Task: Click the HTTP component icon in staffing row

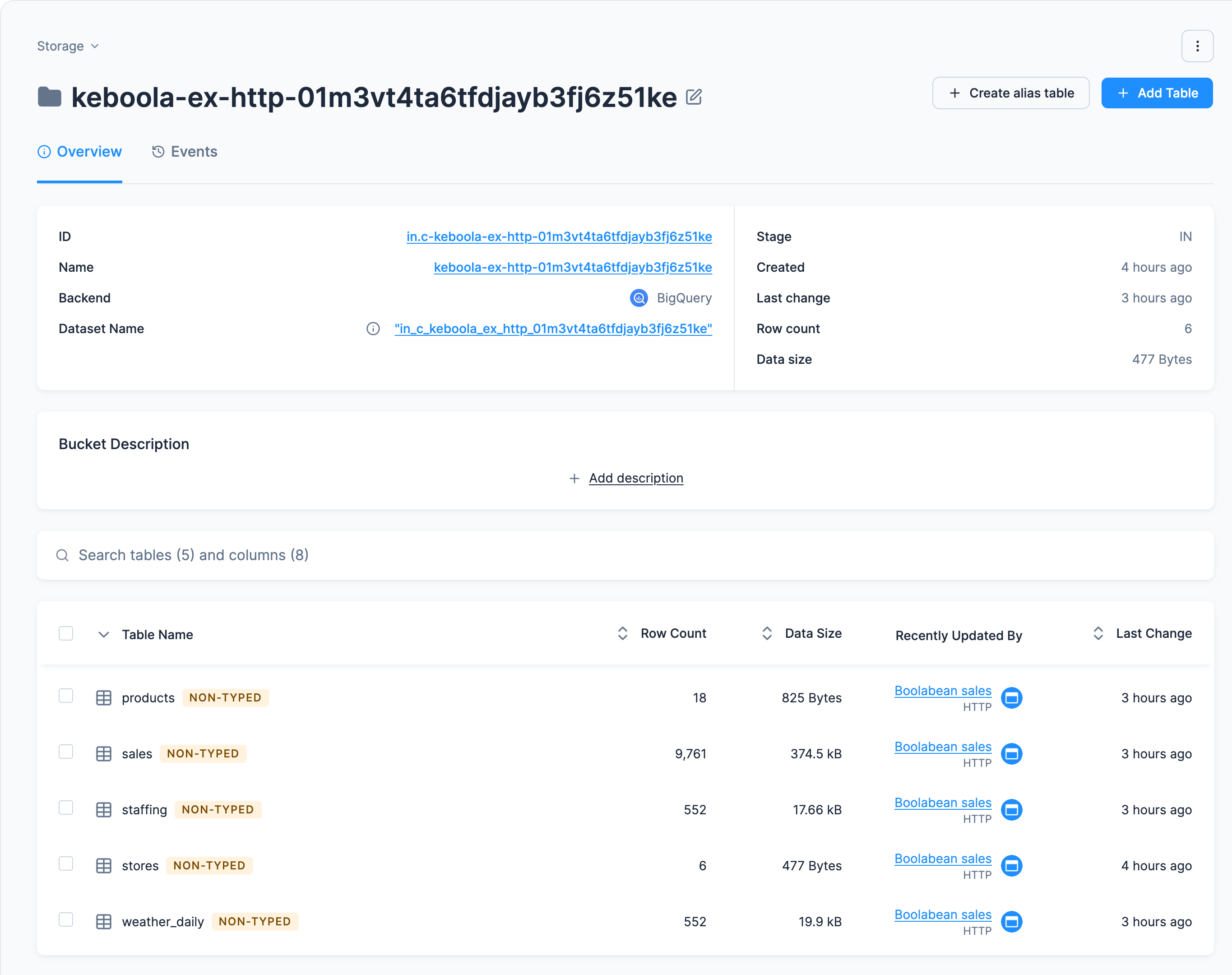Action: click(x=1011, y=809)
